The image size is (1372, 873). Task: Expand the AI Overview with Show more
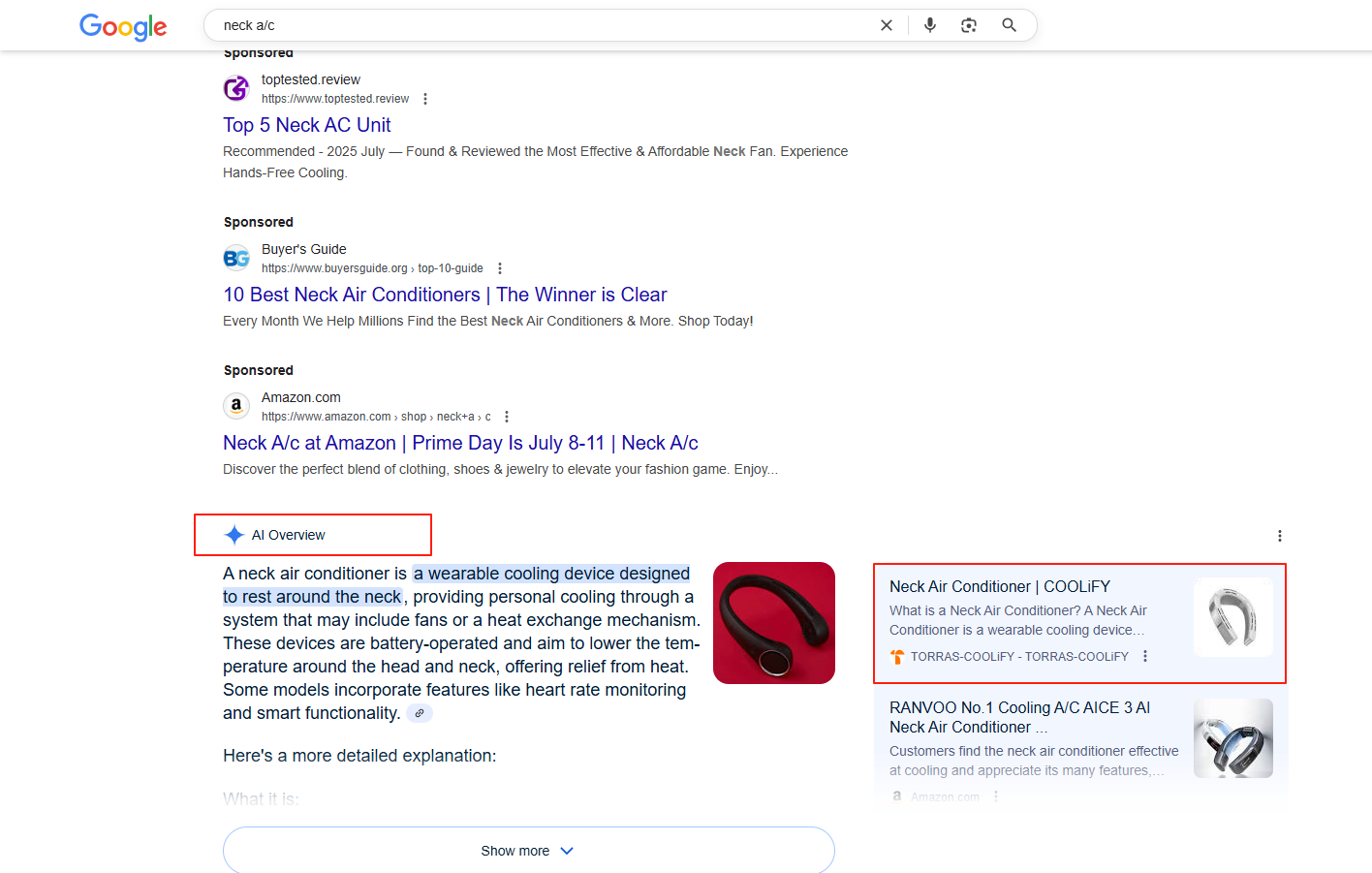tap(528, 850)
